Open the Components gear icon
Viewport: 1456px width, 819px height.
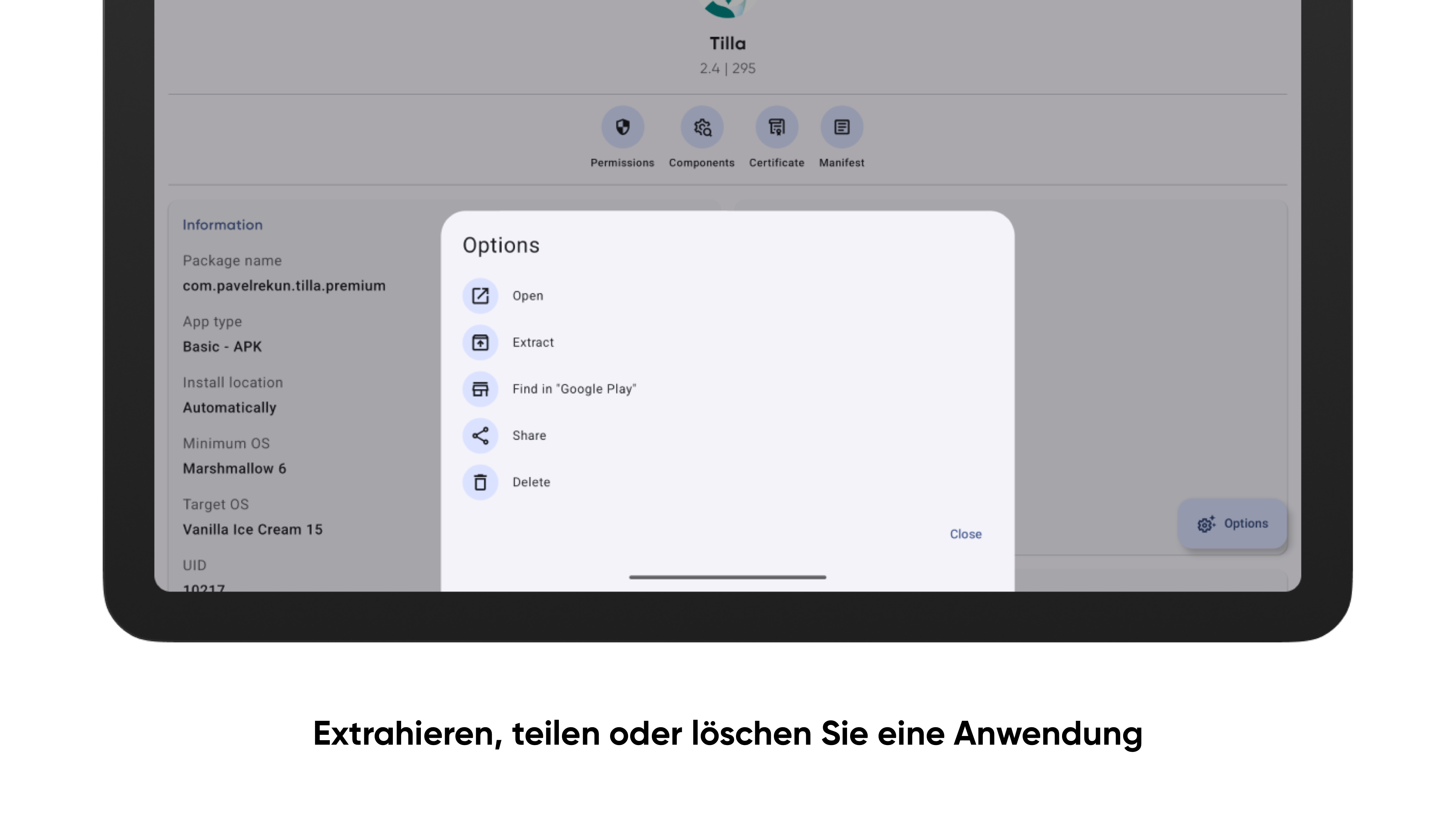(x=702, y=127)
